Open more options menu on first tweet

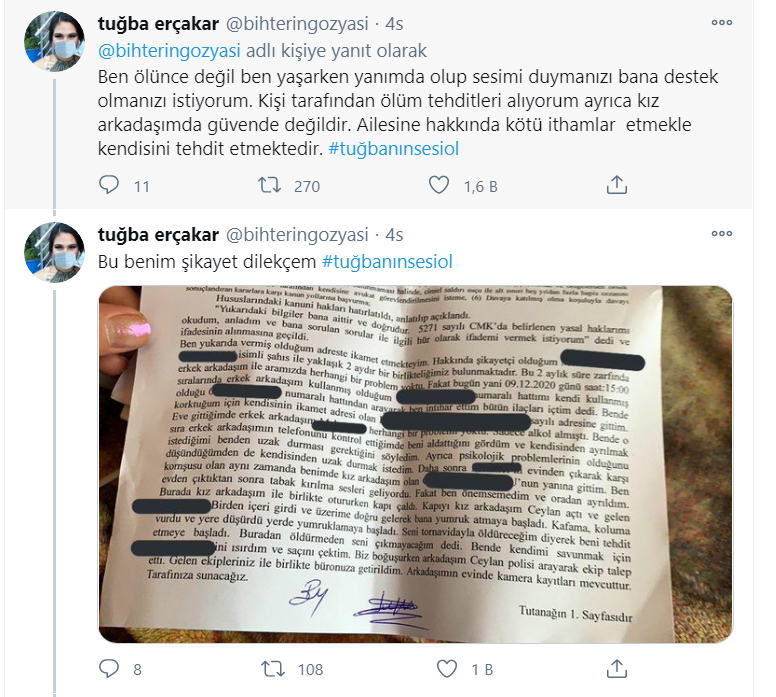coord(722,22)
